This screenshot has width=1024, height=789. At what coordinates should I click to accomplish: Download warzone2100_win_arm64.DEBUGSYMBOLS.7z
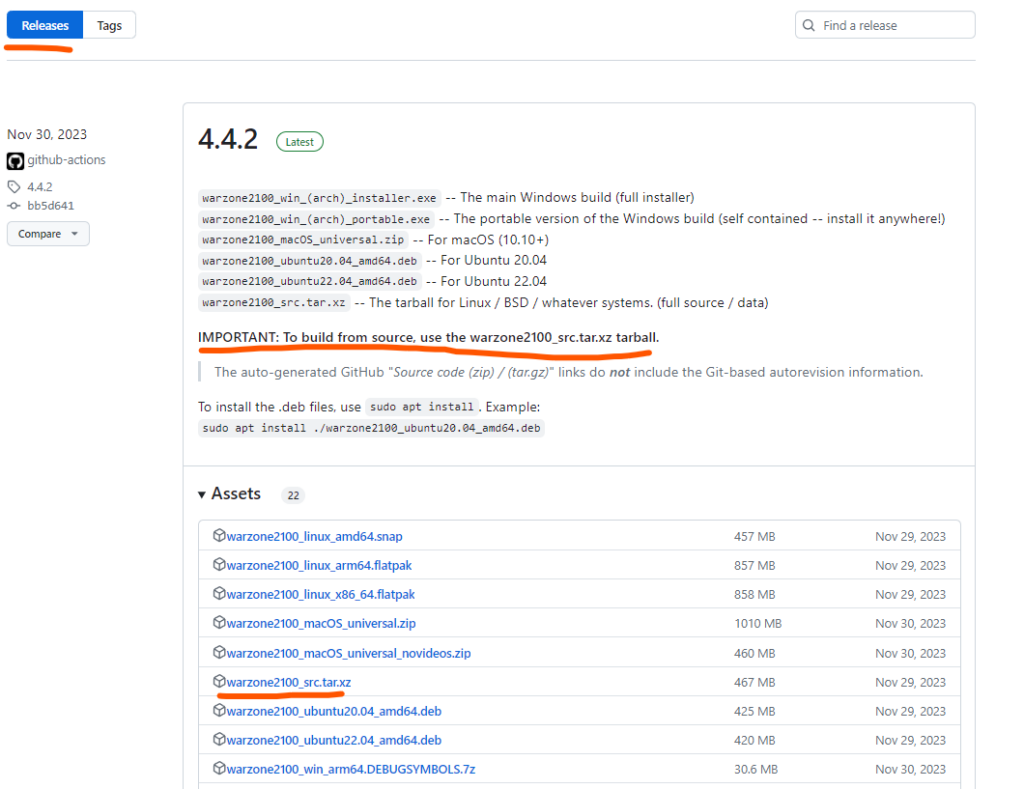click(x=351, y=769)
